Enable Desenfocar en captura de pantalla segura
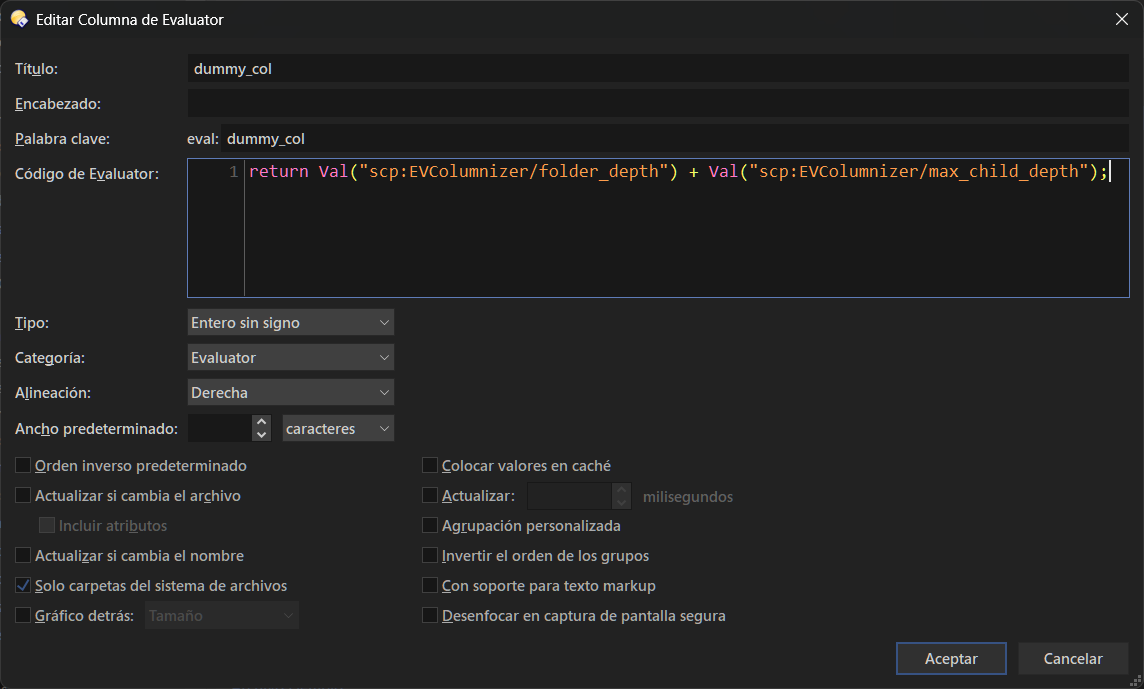 click(430, 616)
